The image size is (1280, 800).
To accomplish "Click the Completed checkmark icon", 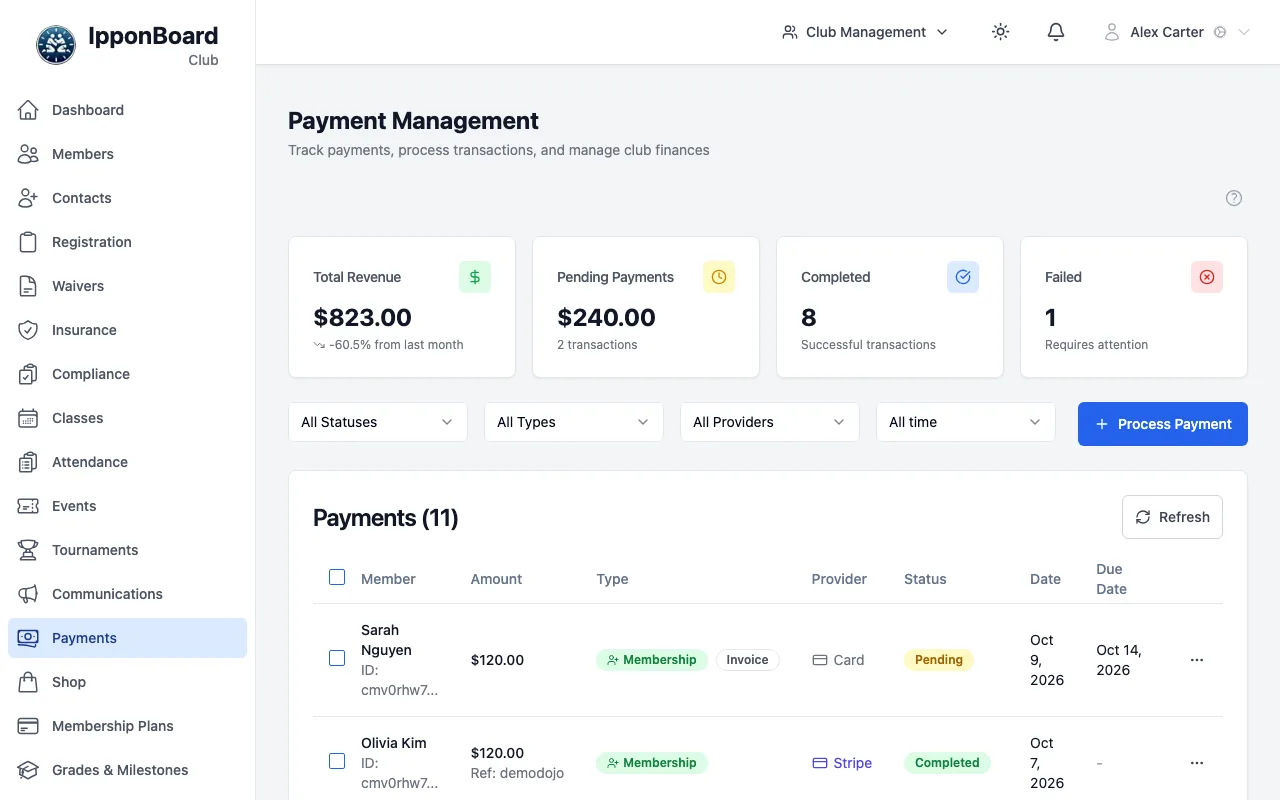I will [x=963, y=277].
